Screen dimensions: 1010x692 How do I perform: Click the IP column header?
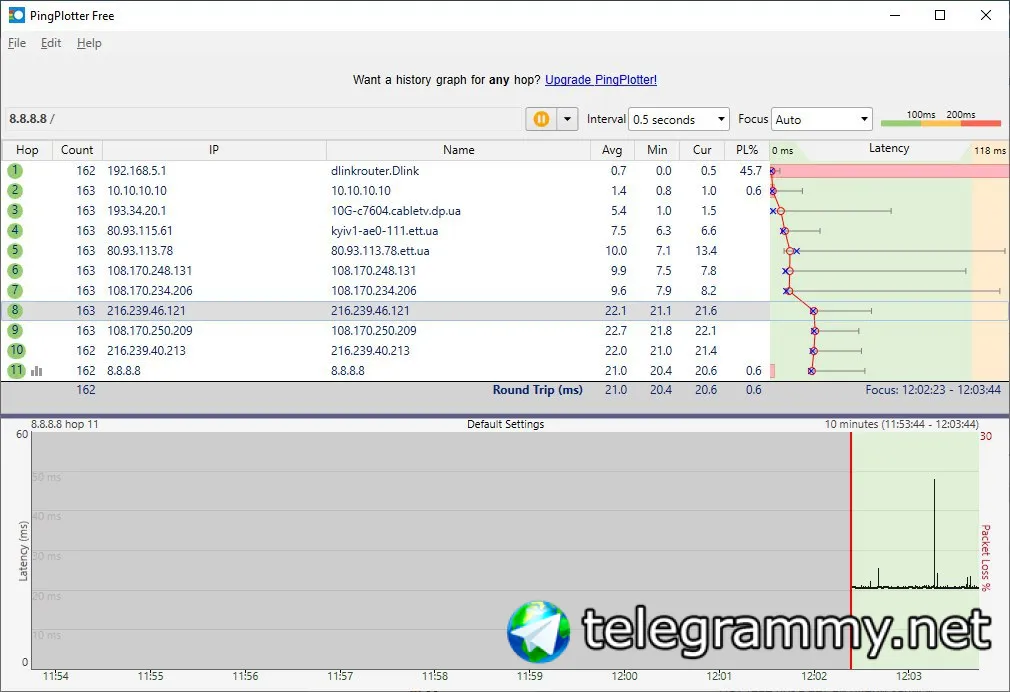coord(214,150)
